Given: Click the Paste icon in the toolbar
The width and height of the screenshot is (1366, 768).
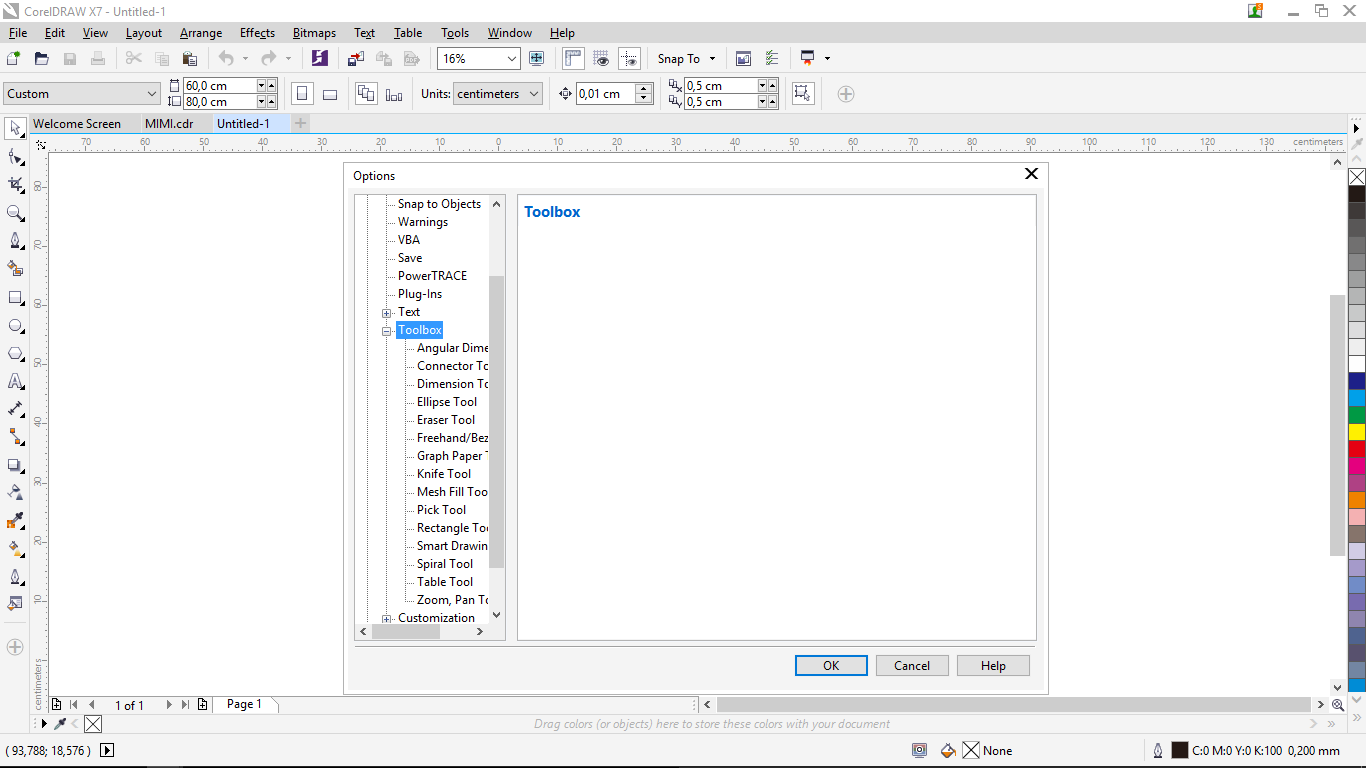Looking at the screenshot, I should (x=190, y=59).
